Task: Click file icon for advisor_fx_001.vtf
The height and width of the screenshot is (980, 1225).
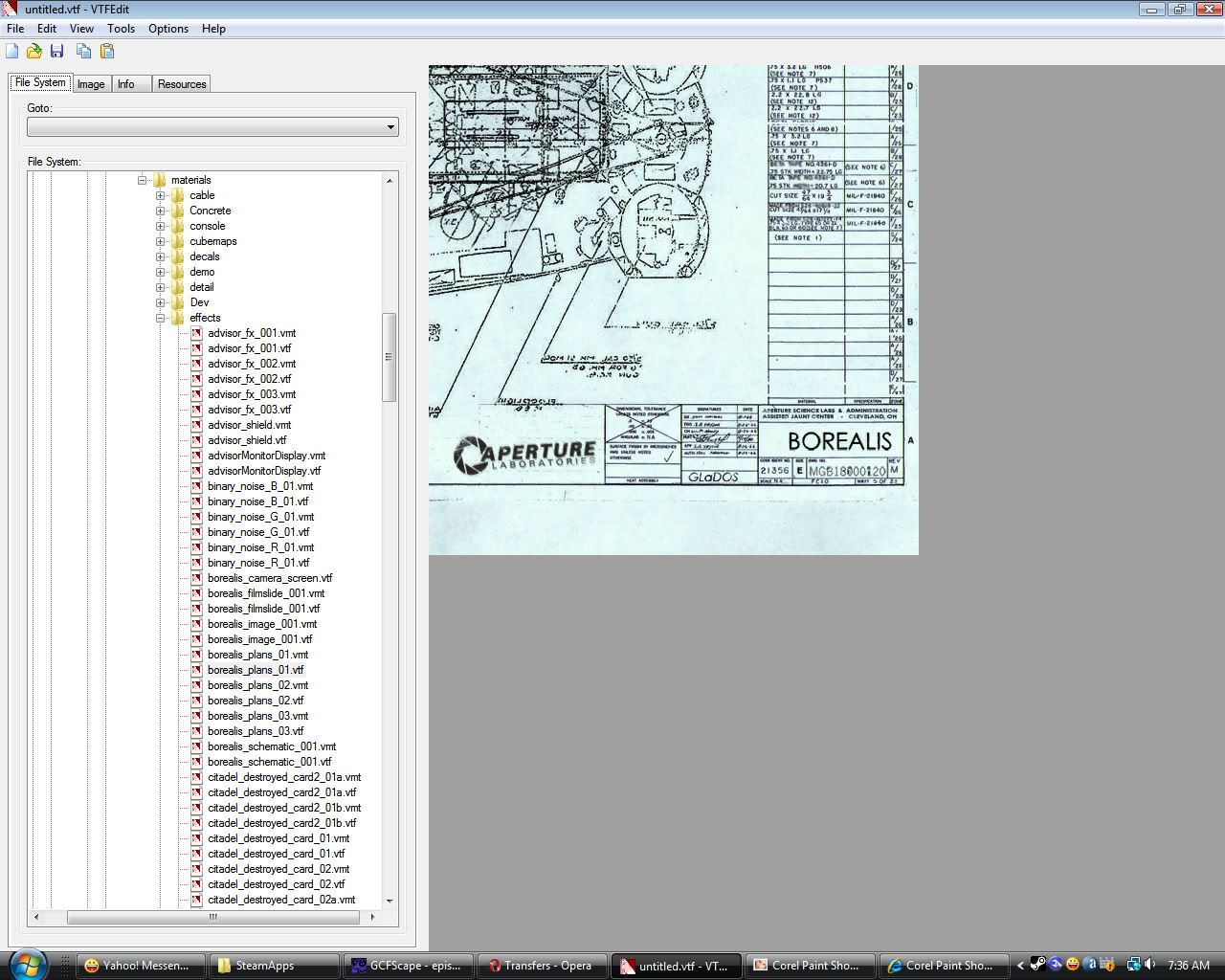Action: (196, 348)
